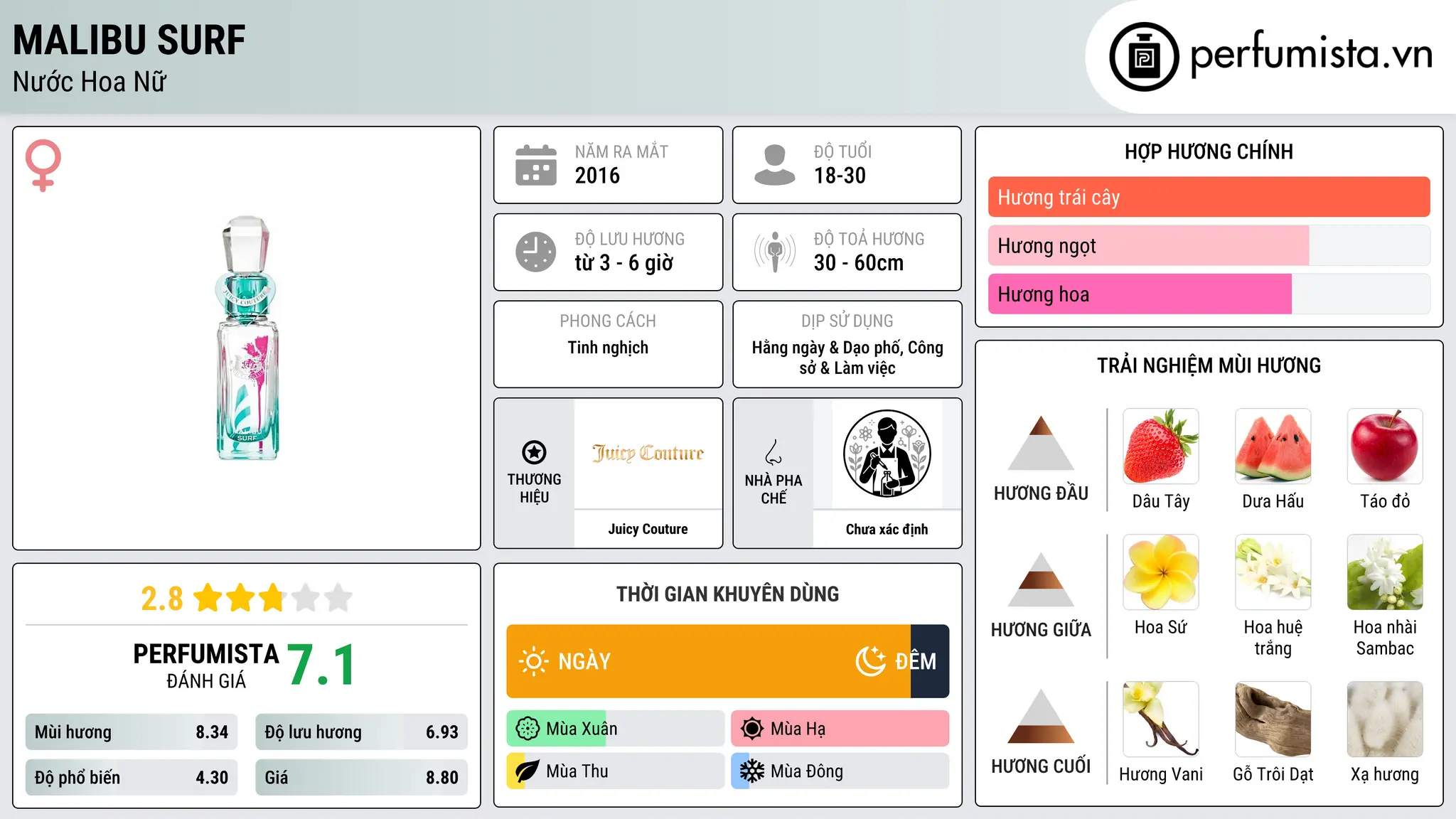Click the style value Tinh nghịch
Screen dimensions: 1456x819
tap(608, 348)
